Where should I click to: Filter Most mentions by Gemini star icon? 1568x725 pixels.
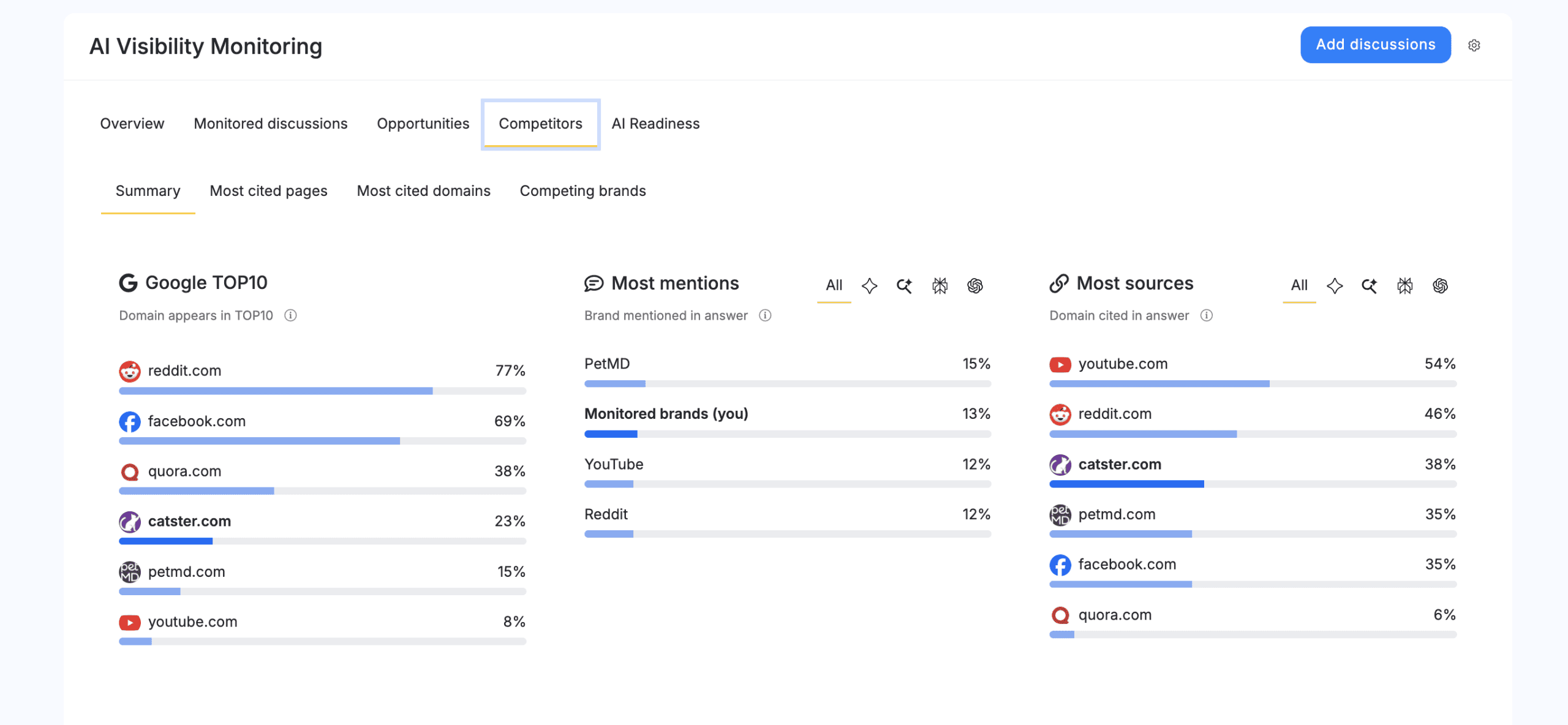coord(869,286)
